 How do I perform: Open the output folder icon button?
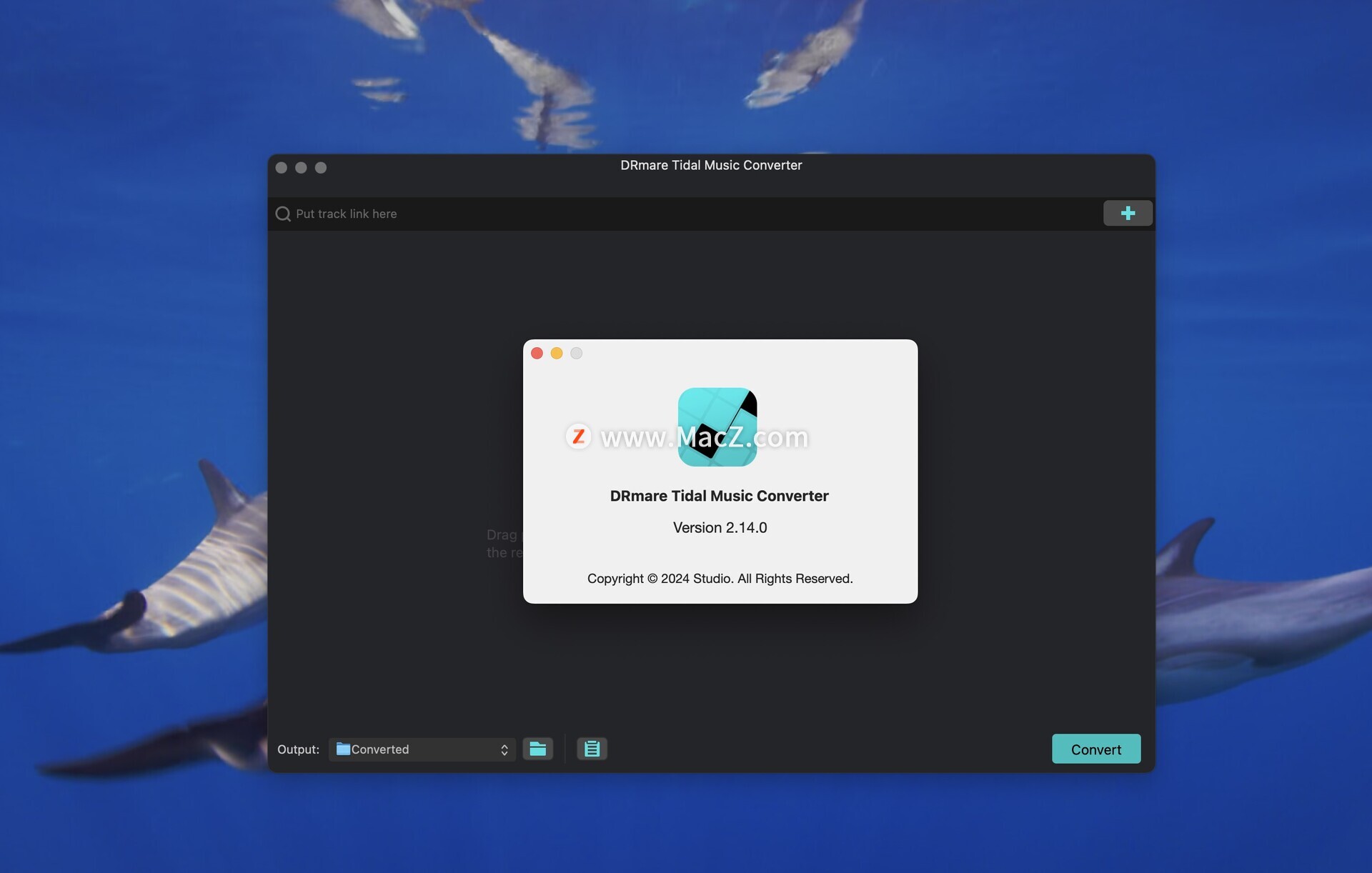(x=537, y=749)
